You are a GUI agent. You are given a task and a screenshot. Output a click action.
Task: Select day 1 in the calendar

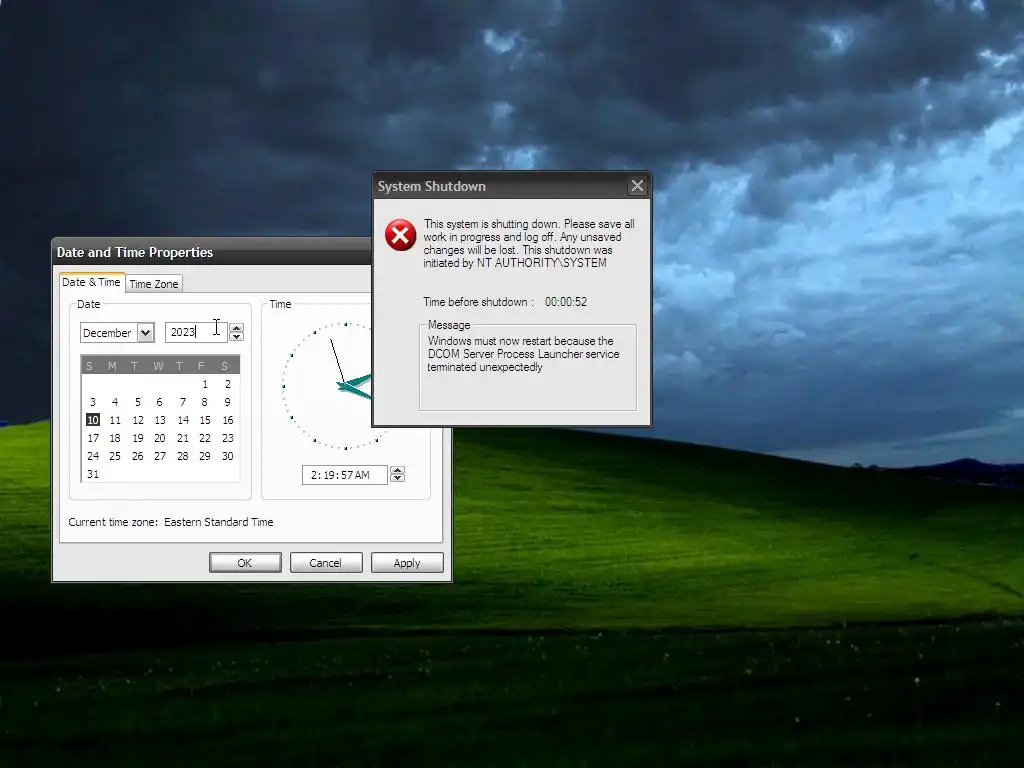[x=205, y=384]
